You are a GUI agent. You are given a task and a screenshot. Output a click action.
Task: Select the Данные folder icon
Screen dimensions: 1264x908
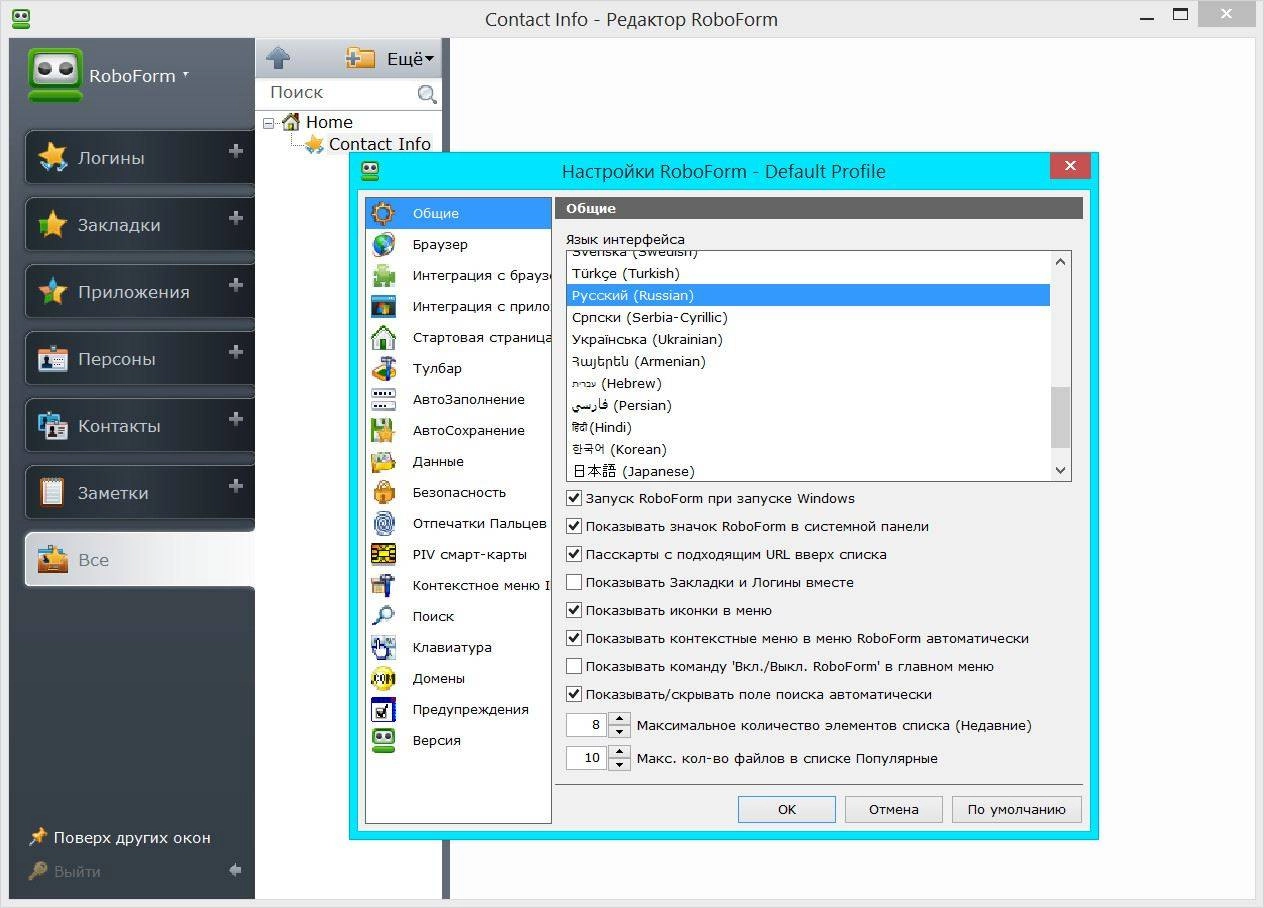(383, 461)
